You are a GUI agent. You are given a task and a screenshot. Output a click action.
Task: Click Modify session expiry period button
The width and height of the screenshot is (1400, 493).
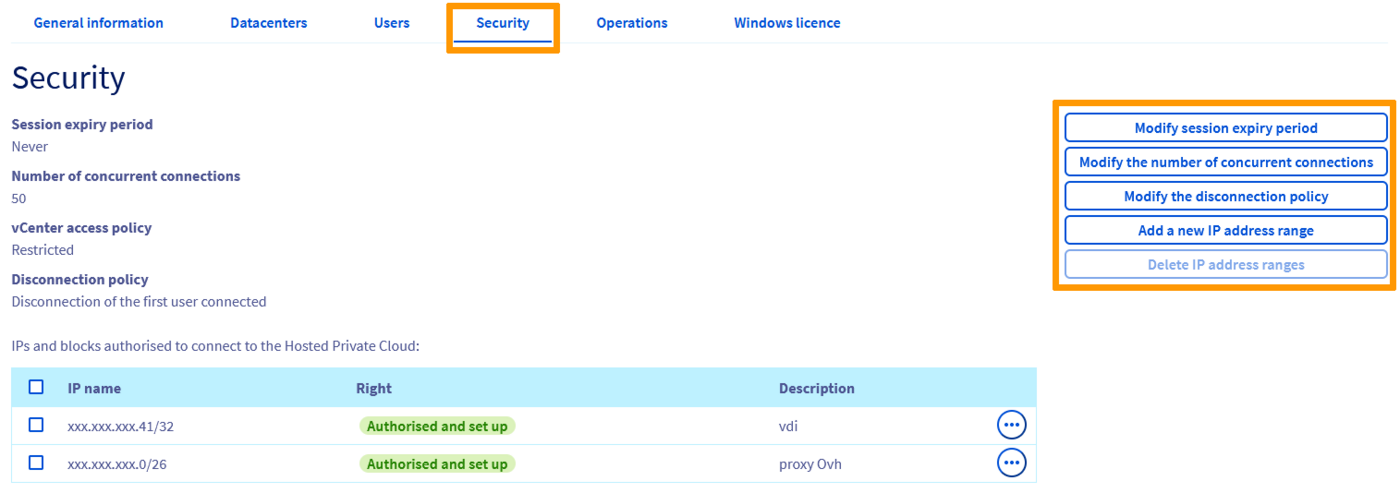(1225, 128)
